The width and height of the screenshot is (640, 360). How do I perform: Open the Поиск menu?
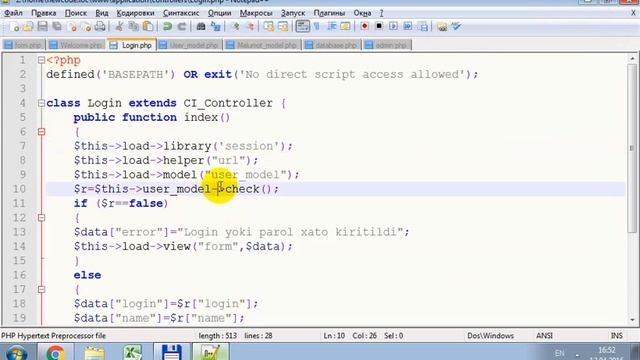tap(76, 13)
